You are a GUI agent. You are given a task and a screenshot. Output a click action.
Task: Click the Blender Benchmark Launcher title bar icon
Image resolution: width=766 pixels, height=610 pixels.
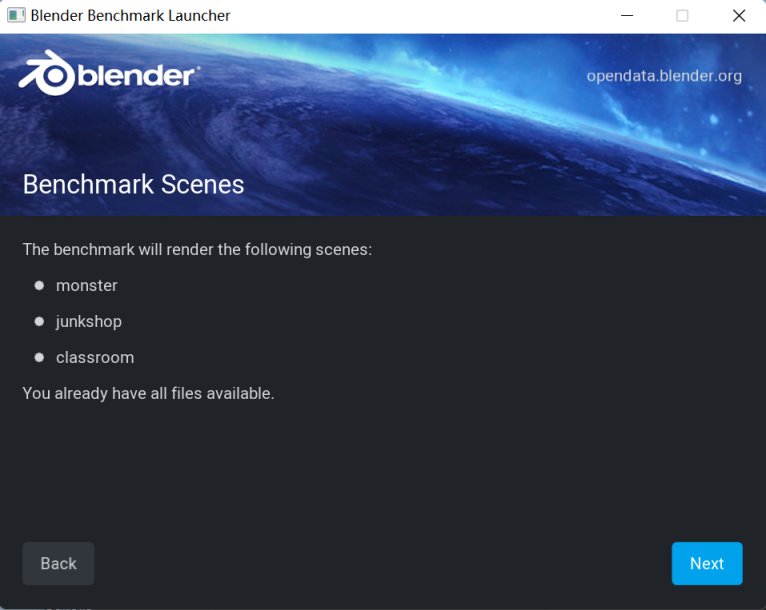click(16, 15)
